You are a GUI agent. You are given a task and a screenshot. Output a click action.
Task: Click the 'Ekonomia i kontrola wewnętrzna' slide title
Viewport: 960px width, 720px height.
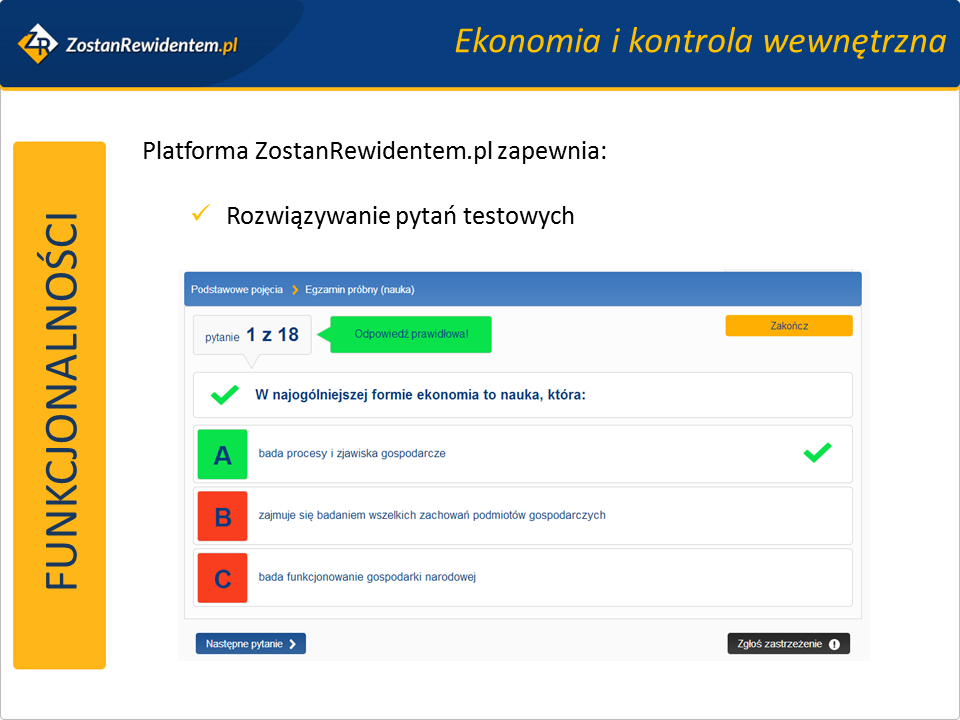[699, 41]
